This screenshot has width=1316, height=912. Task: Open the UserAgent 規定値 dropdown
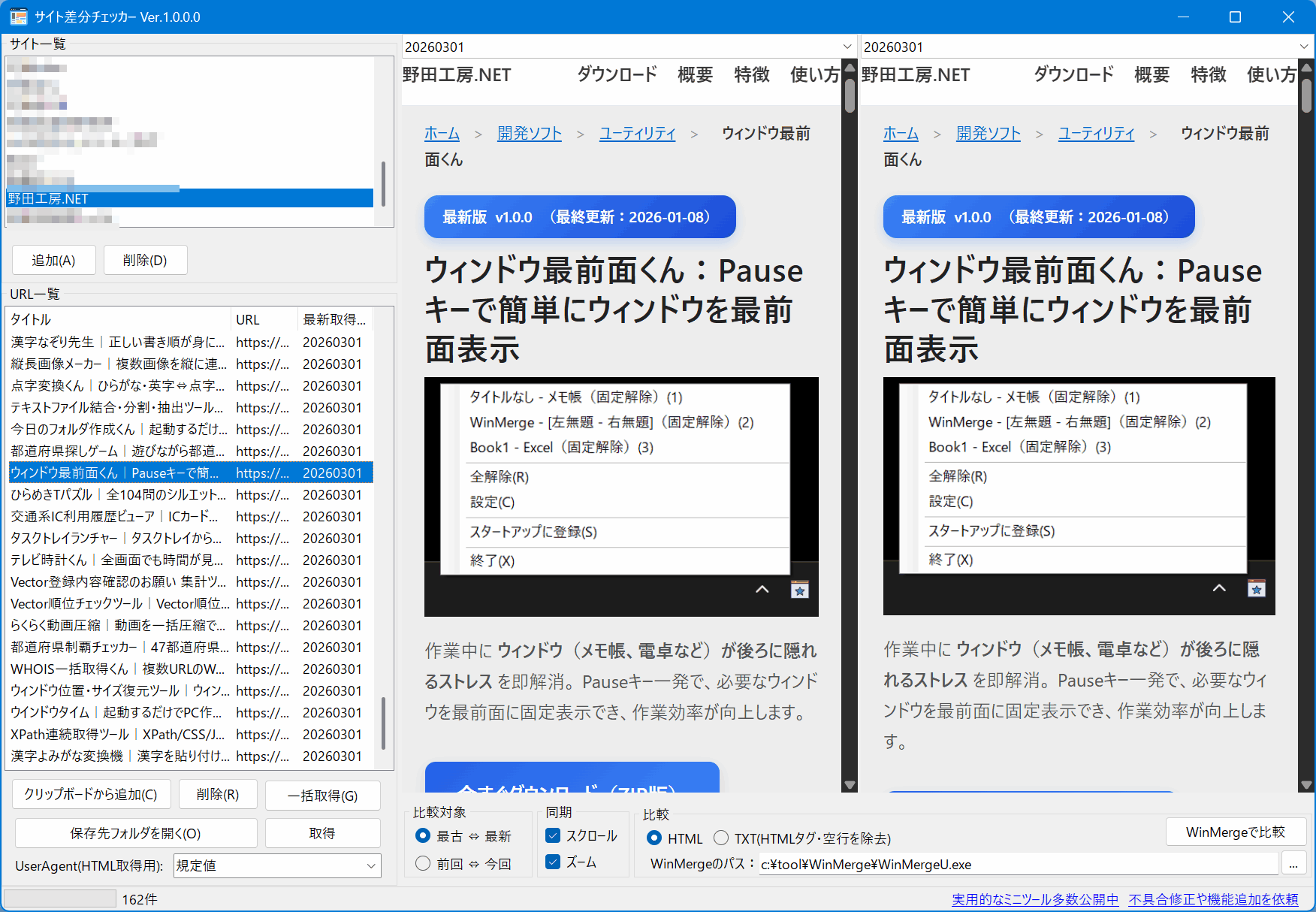coord(373,865)
